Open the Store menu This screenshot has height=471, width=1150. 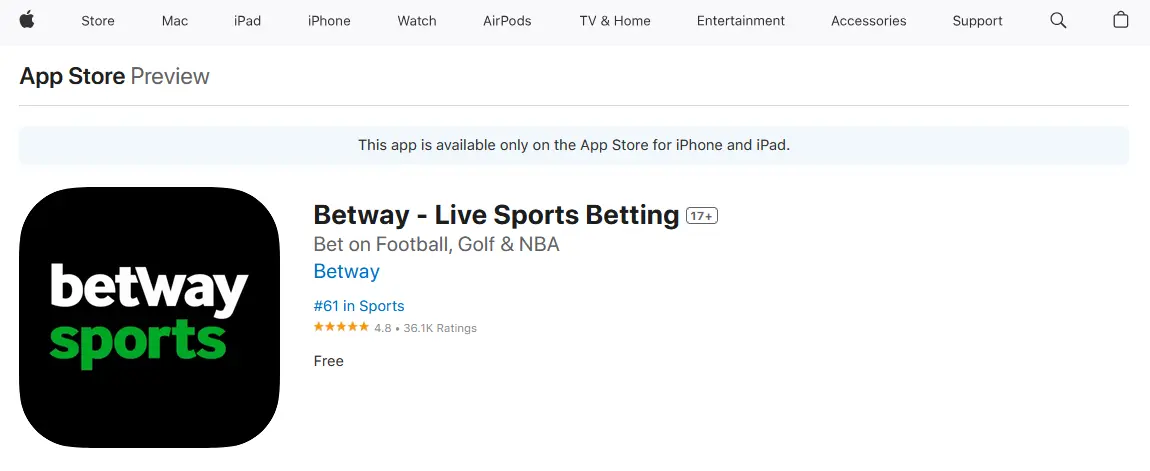tap(98, 21)
